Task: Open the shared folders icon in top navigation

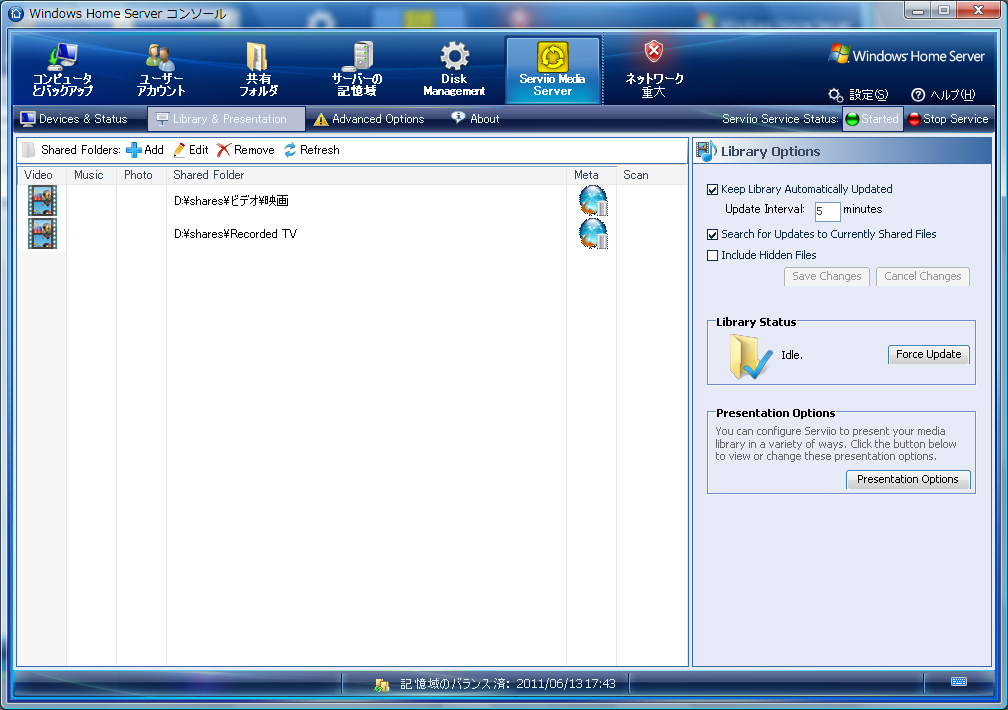Action: [257, 58]
